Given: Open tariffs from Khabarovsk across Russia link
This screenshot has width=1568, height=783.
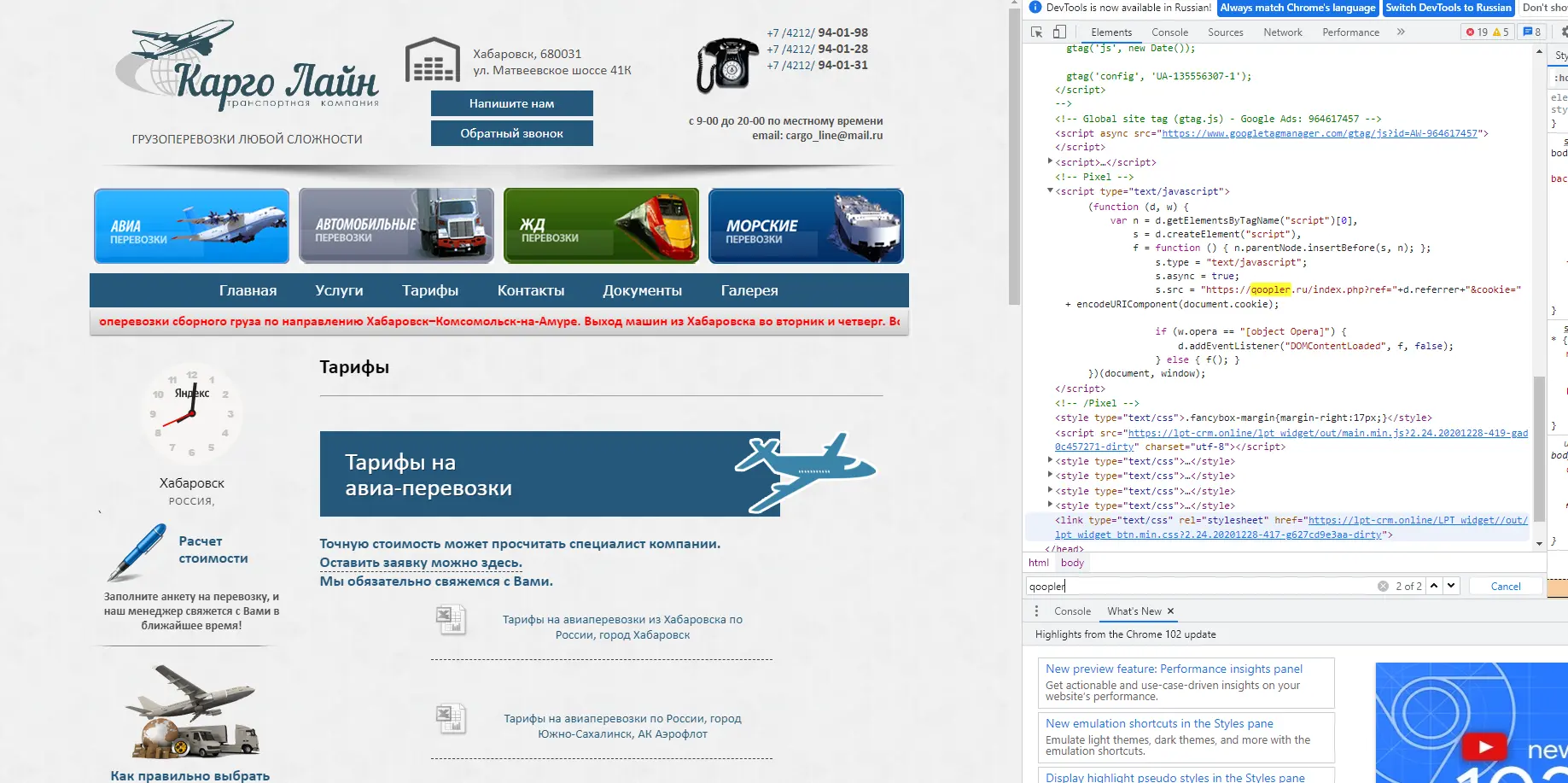Looking at the screenshot, I should point(622,627).
